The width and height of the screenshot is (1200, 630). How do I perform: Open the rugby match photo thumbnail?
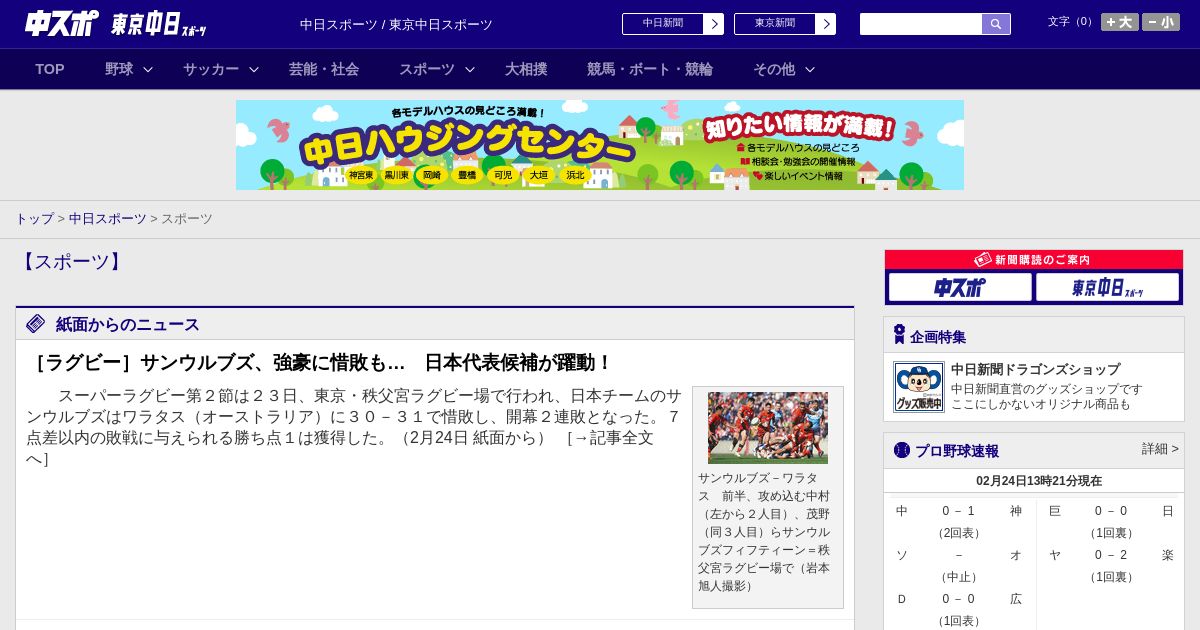pos(768,428)
